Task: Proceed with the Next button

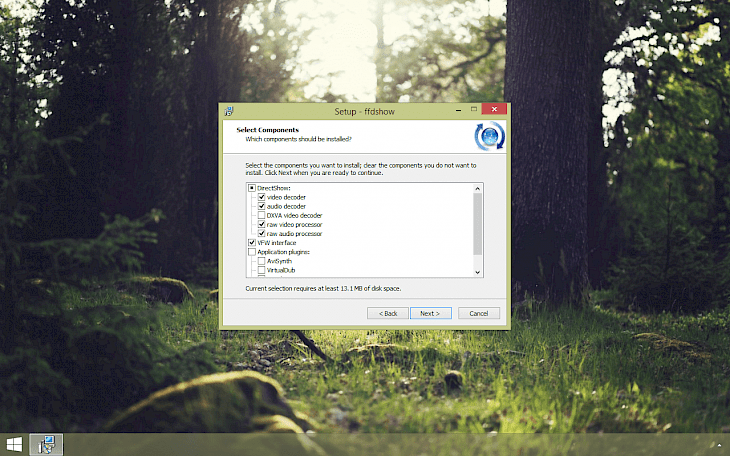Action: (431, 313)
